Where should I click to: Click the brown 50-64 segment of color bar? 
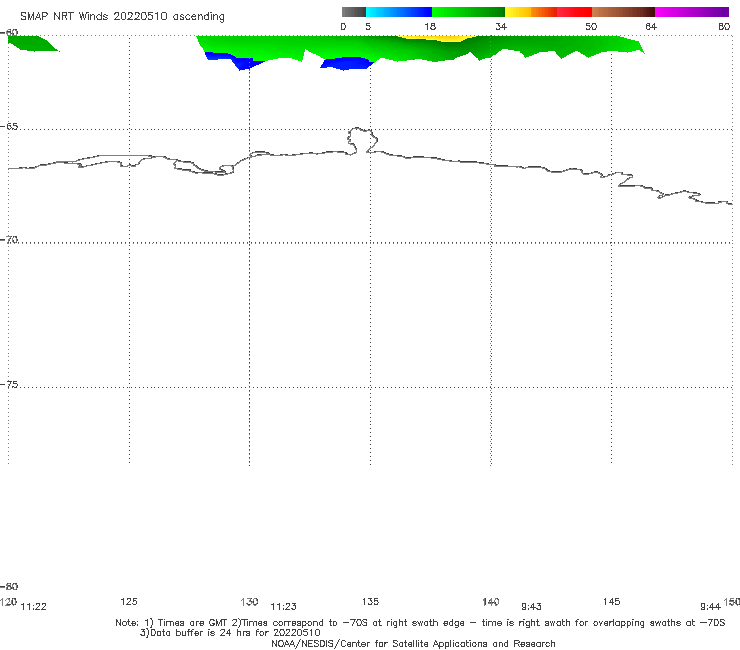623,12
